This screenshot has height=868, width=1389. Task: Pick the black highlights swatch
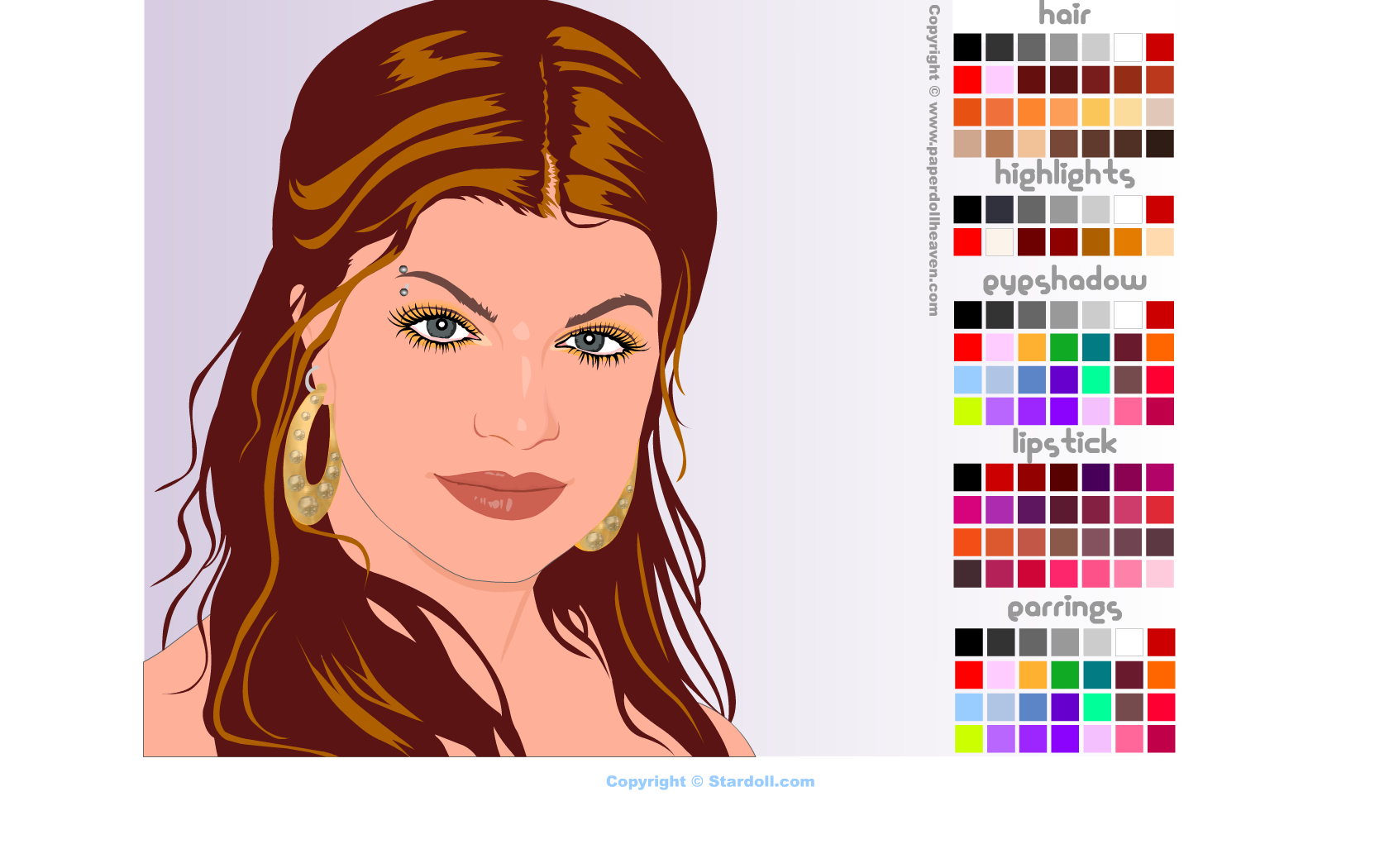click(x=967, y=210)
